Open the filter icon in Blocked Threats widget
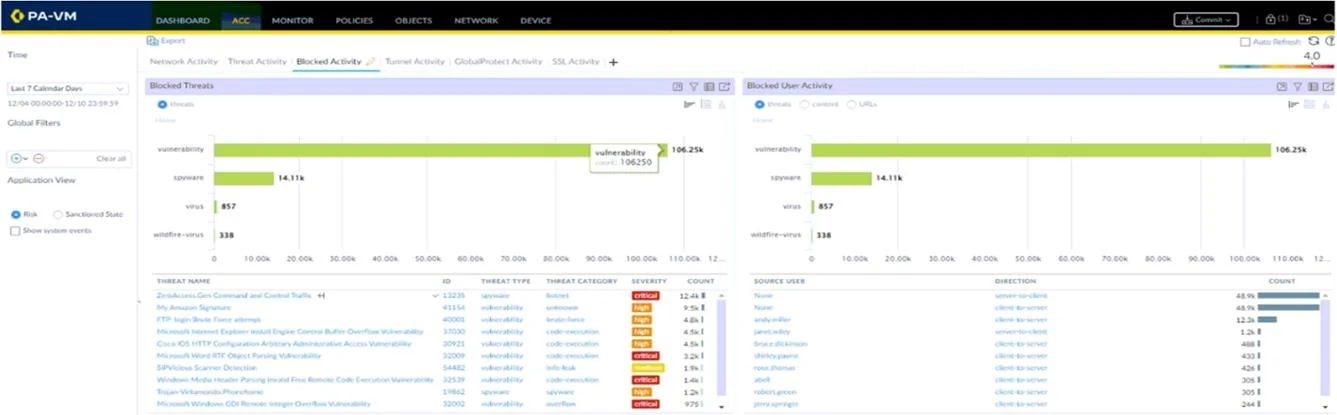Screen dimensions: 1337x415 (693, 87)
